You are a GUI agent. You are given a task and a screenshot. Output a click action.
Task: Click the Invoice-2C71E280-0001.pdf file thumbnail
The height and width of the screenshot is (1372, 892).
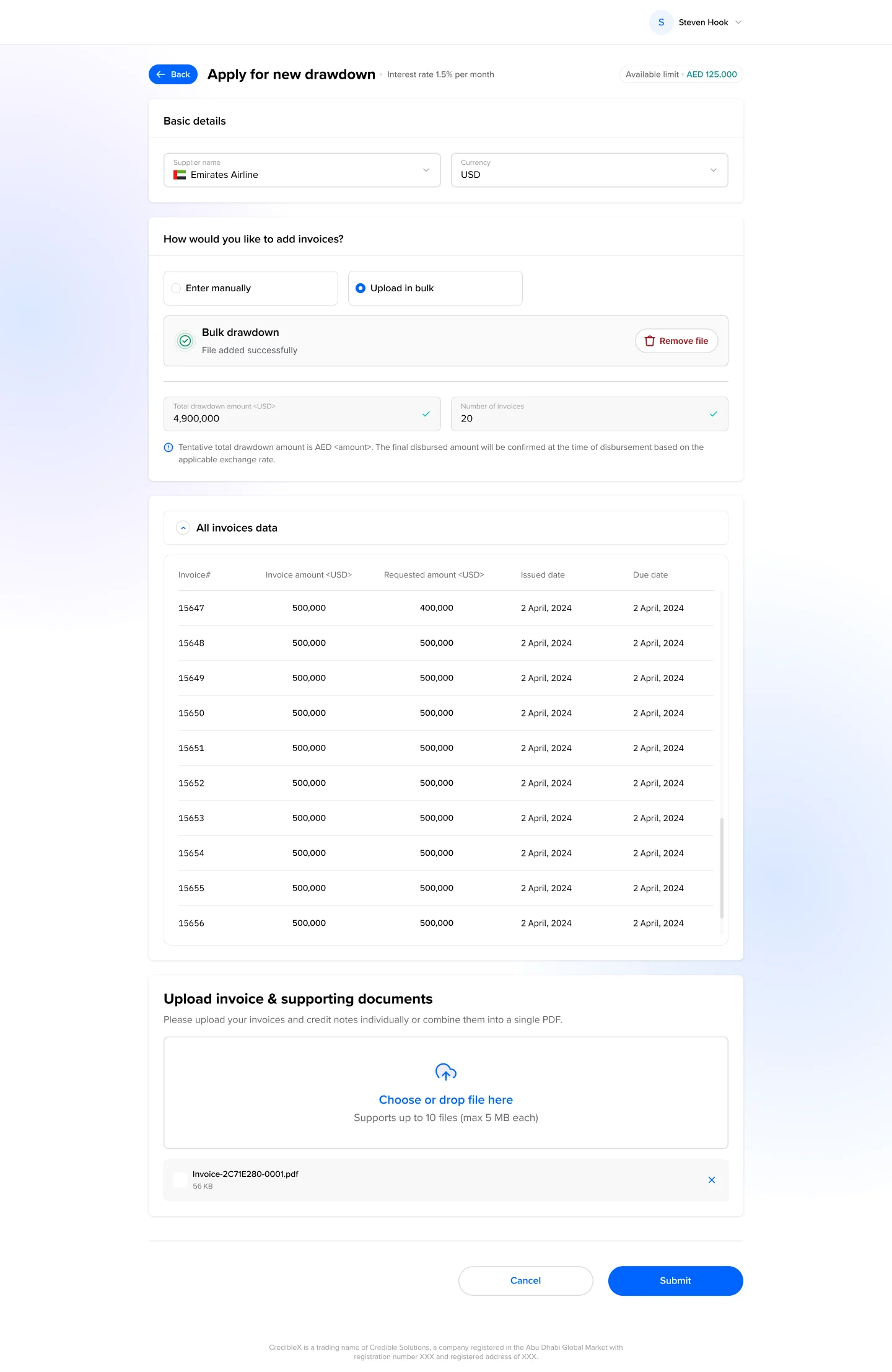click(180, 1180)
